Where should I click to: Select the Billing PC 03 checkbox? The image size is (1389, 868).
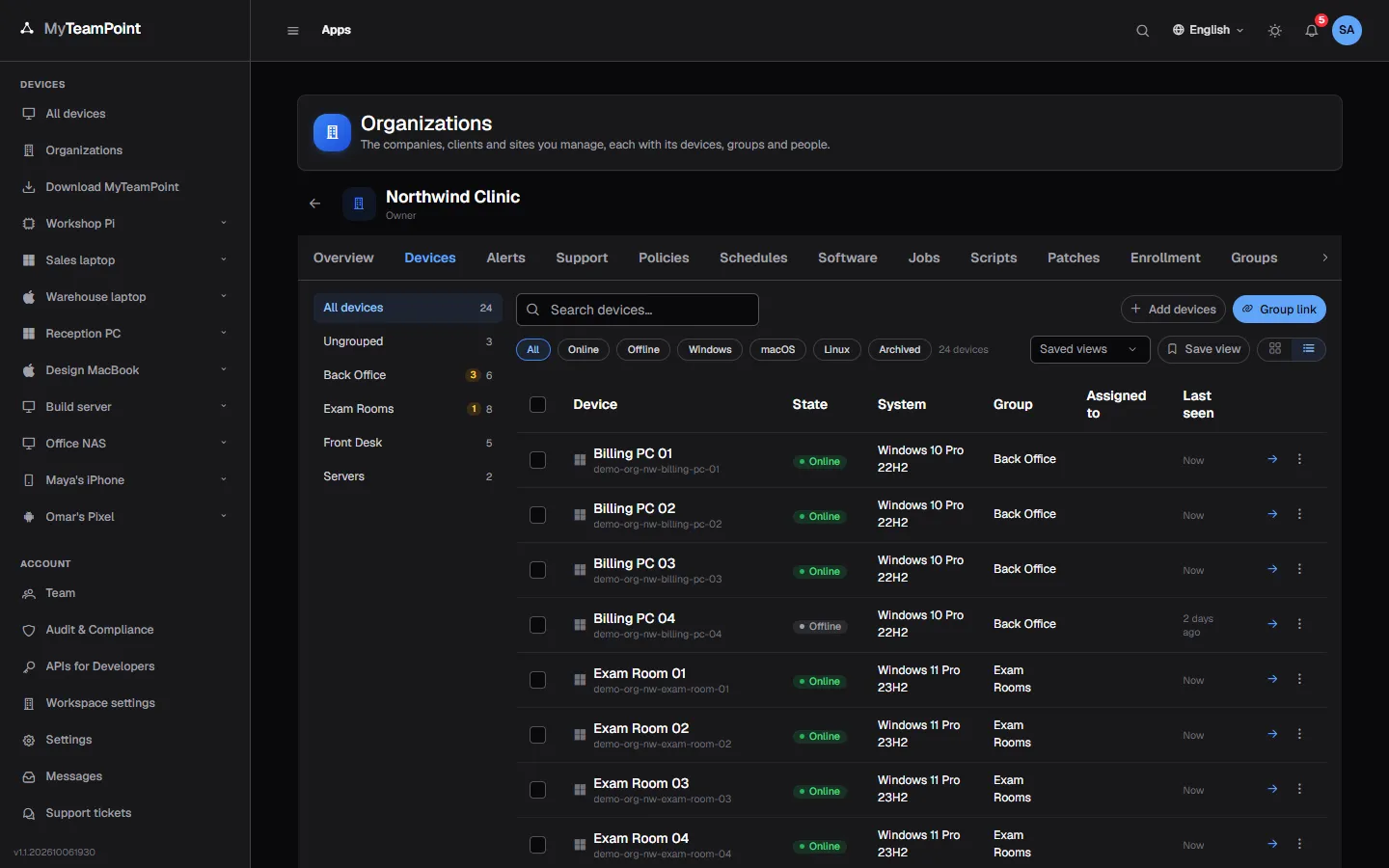point(538,570)
